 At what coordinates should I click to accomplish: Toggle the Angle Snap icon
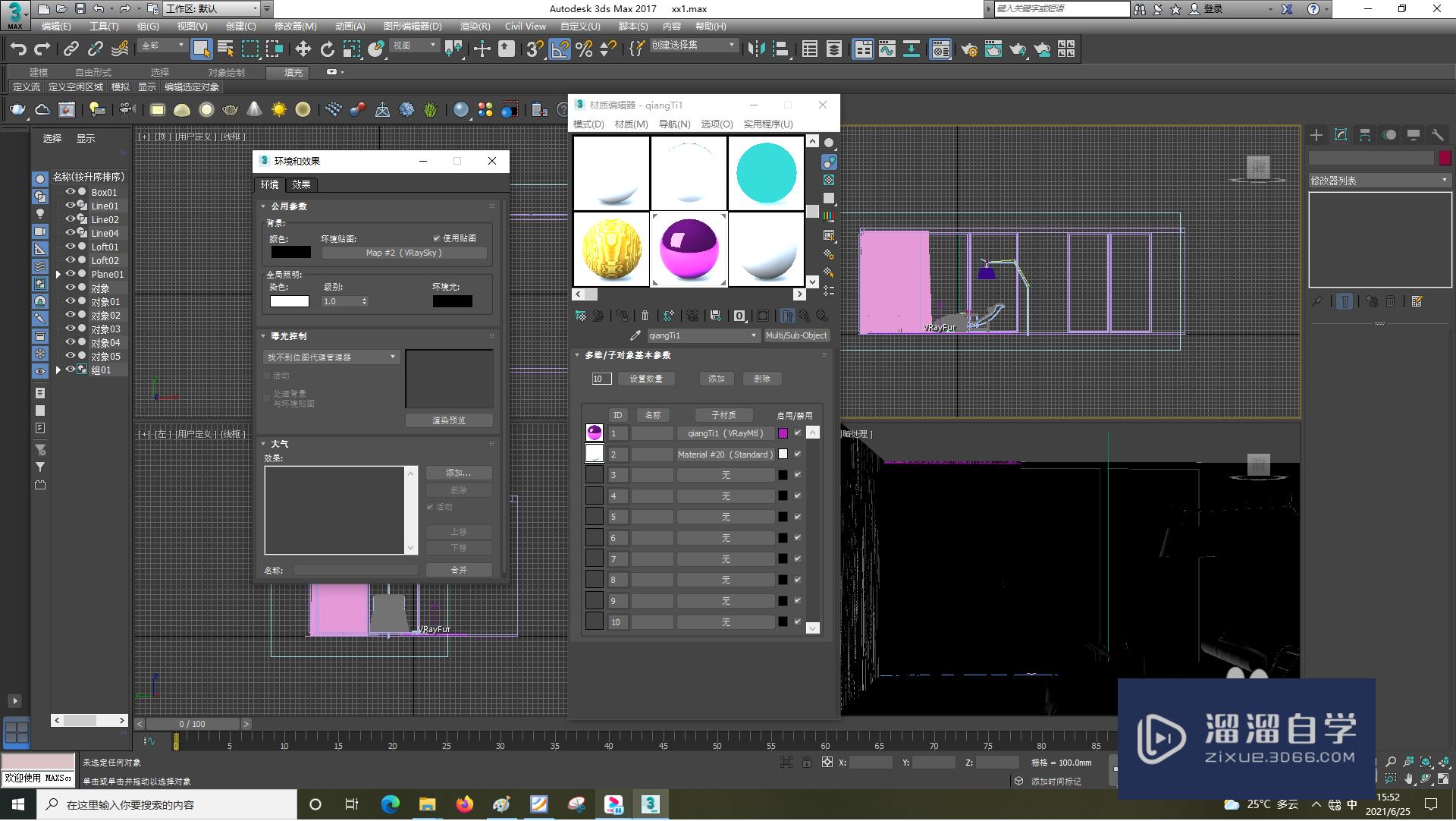click(x=560, y=49)
